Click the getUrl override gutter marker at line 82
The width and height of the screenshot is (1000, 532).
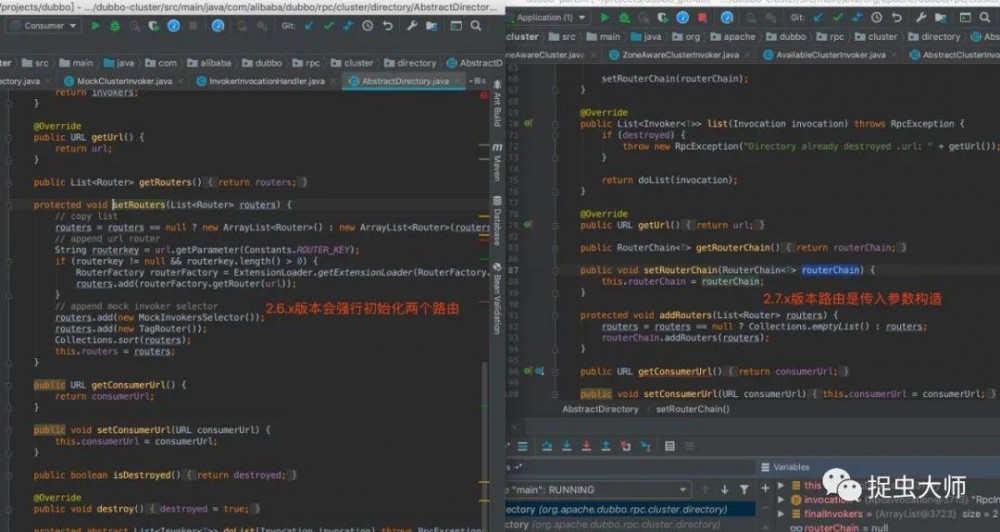[528, 225]
